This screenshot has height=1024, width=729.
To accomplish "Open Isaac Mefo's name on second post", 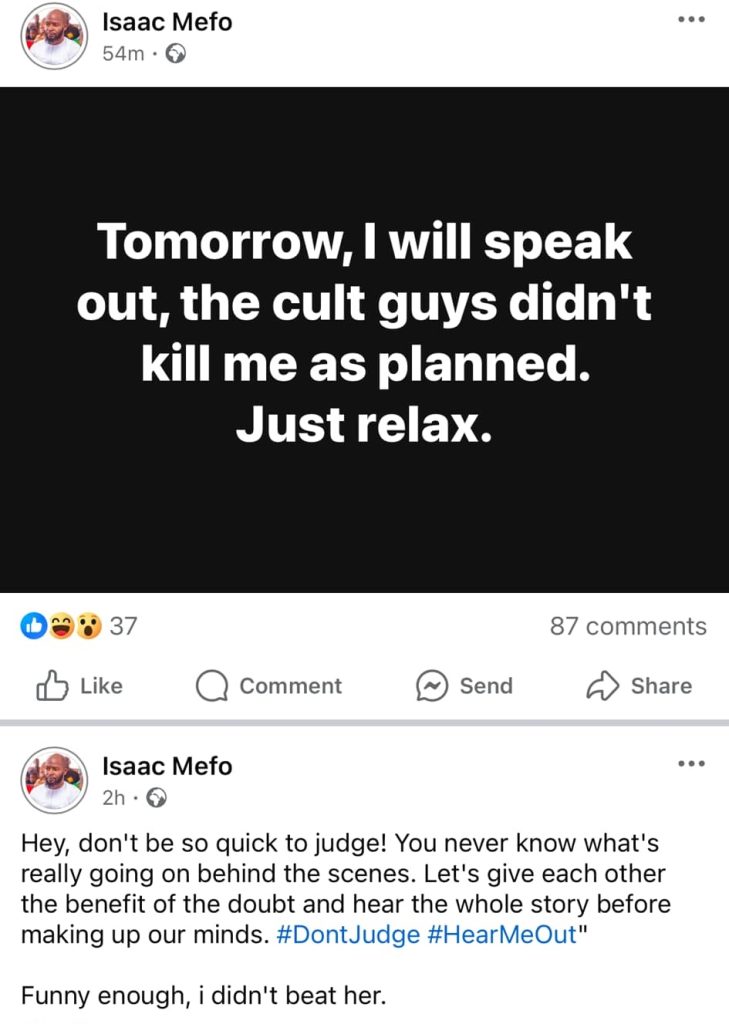I will pyautogui.click(x=167, y=766).
